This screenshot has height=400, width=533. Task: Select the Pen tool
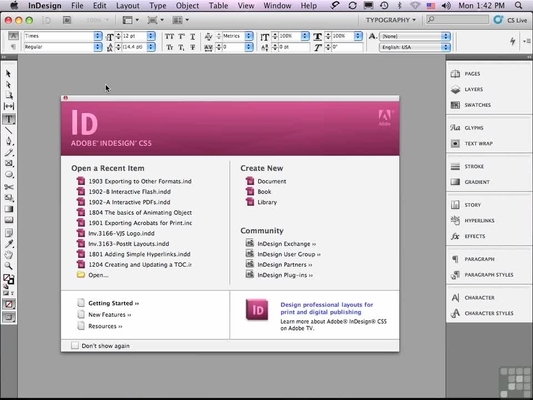point(8,141)
